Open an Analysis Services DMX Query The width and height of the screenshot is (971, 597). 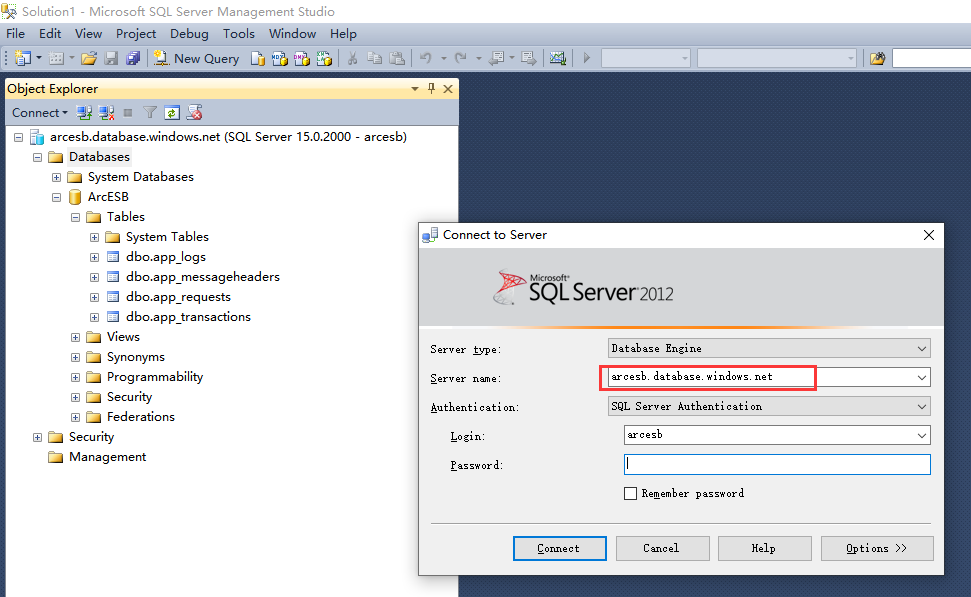[x=302, y=58]
